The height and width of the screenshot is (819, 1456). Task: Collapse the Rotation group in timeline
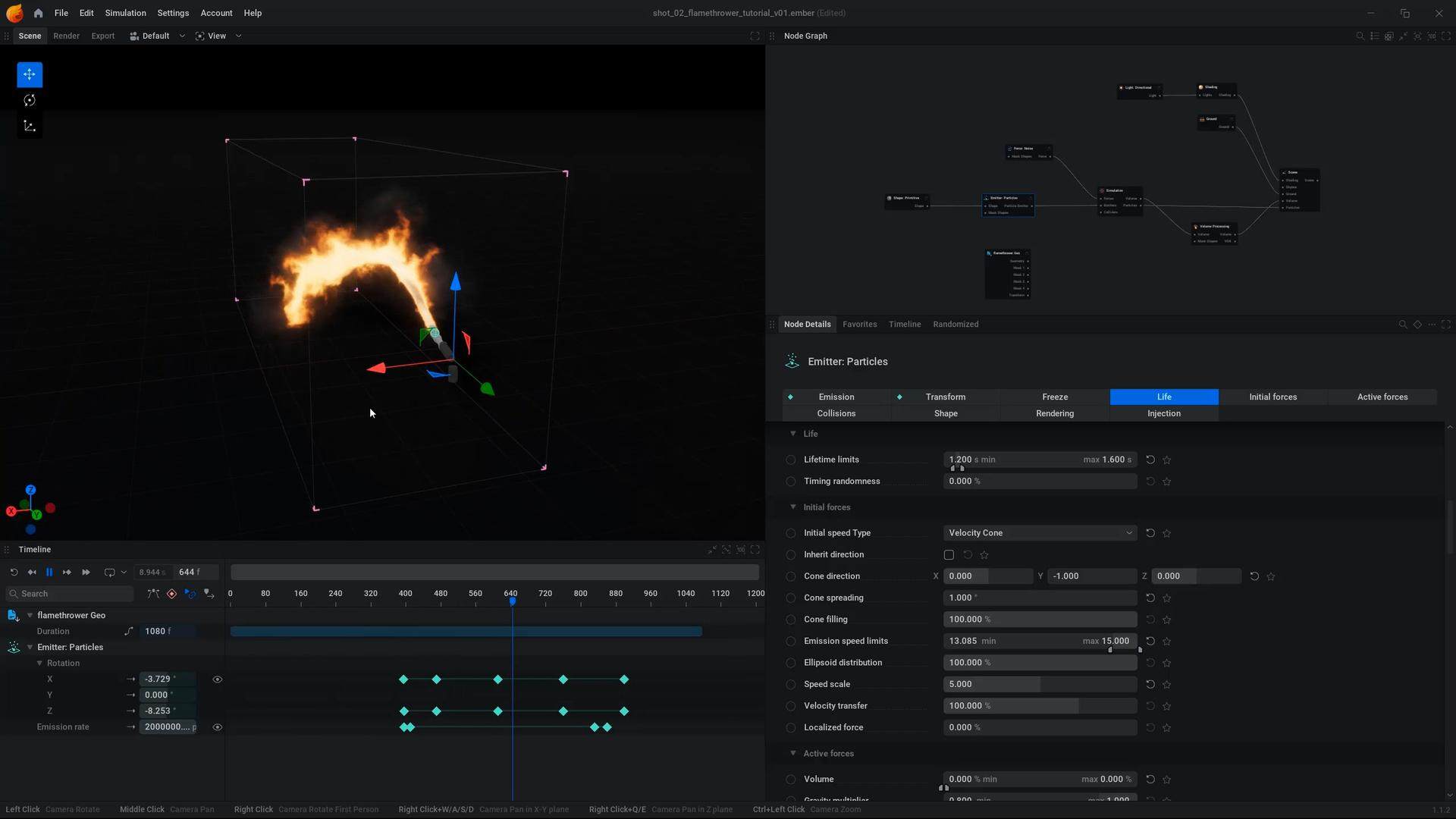pos(40,664)
